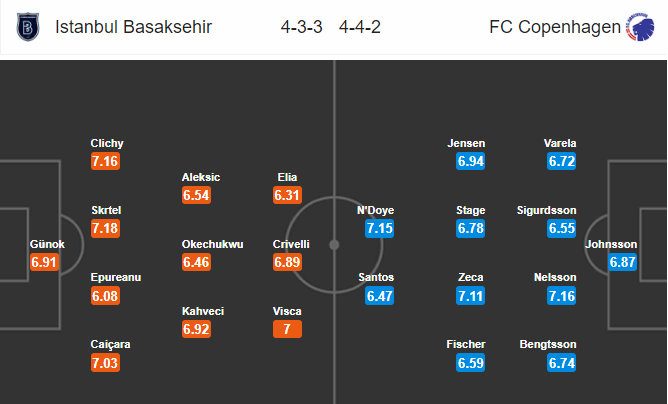The width and height of the screenshot is (668, 404).
Task: Open the Istanbul Basaksehir team name link
Action: click(x=133, y=27)
